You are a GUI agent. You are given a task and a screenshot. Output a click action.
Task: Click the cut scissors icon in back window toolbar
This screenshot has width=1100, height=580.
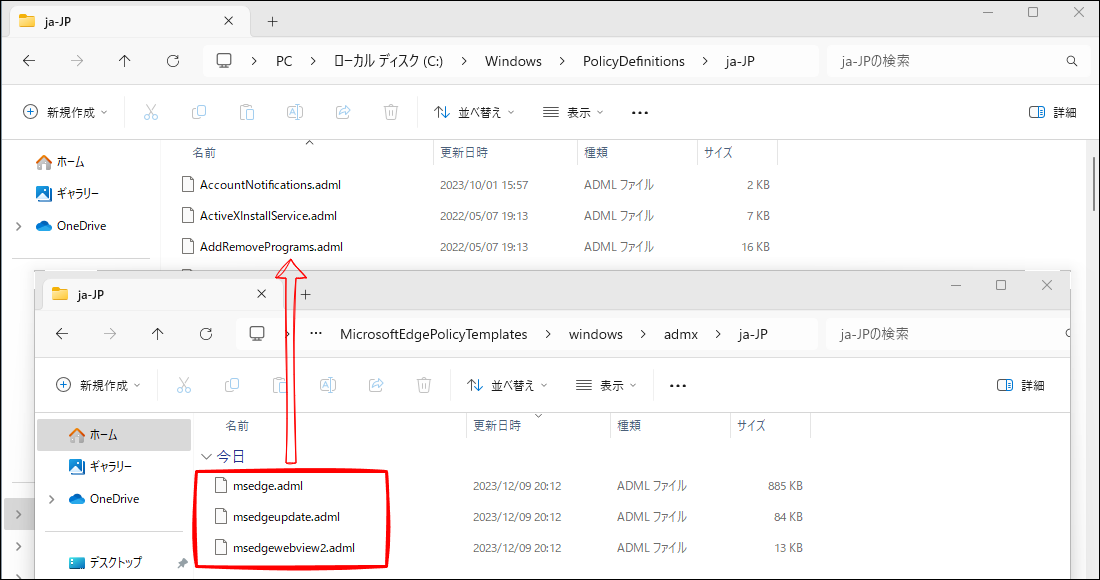click(x=151, y=113)
